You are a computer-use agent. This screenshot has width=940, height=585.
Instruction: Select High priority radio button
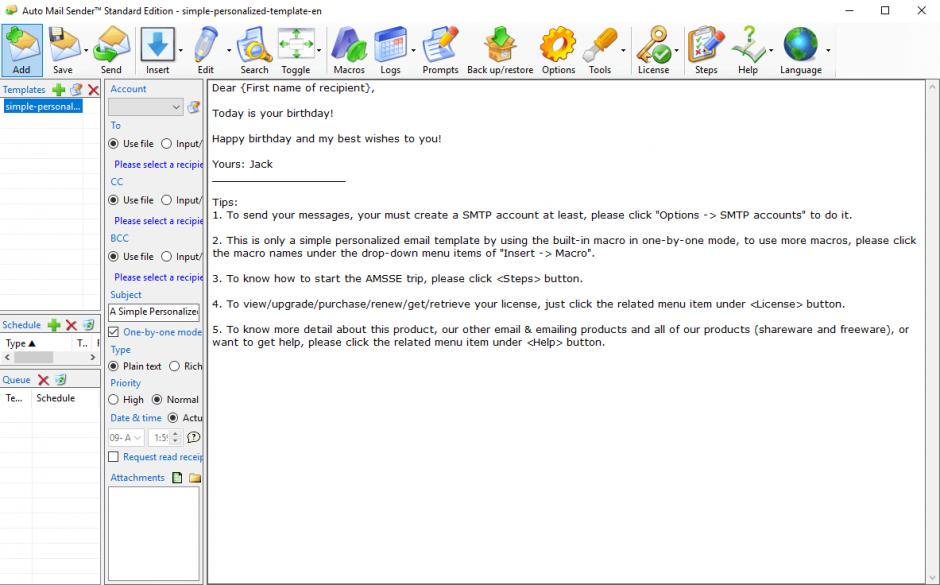coord(114,400)
